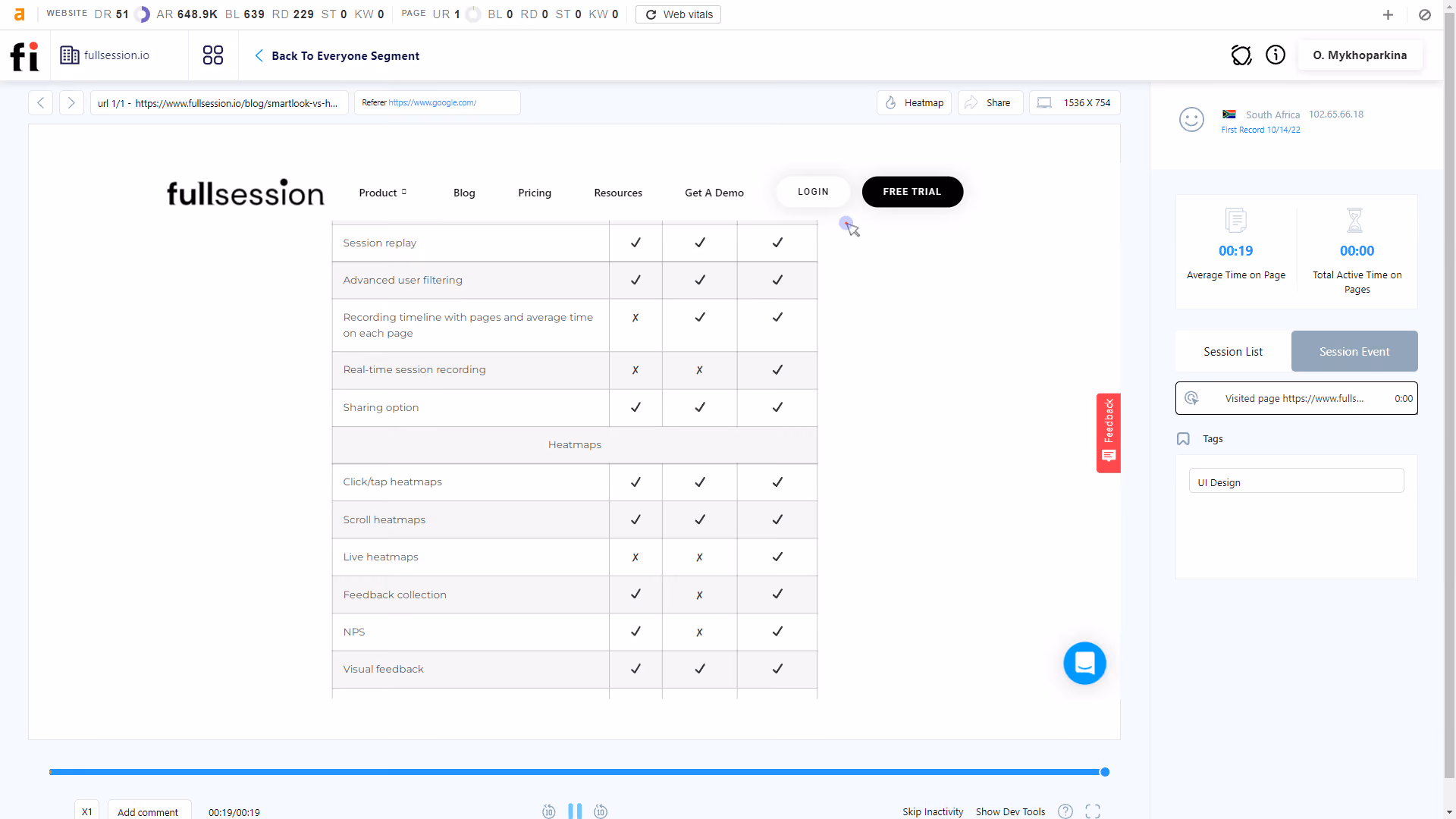Open the Referer google.com link

pos(432,102)
